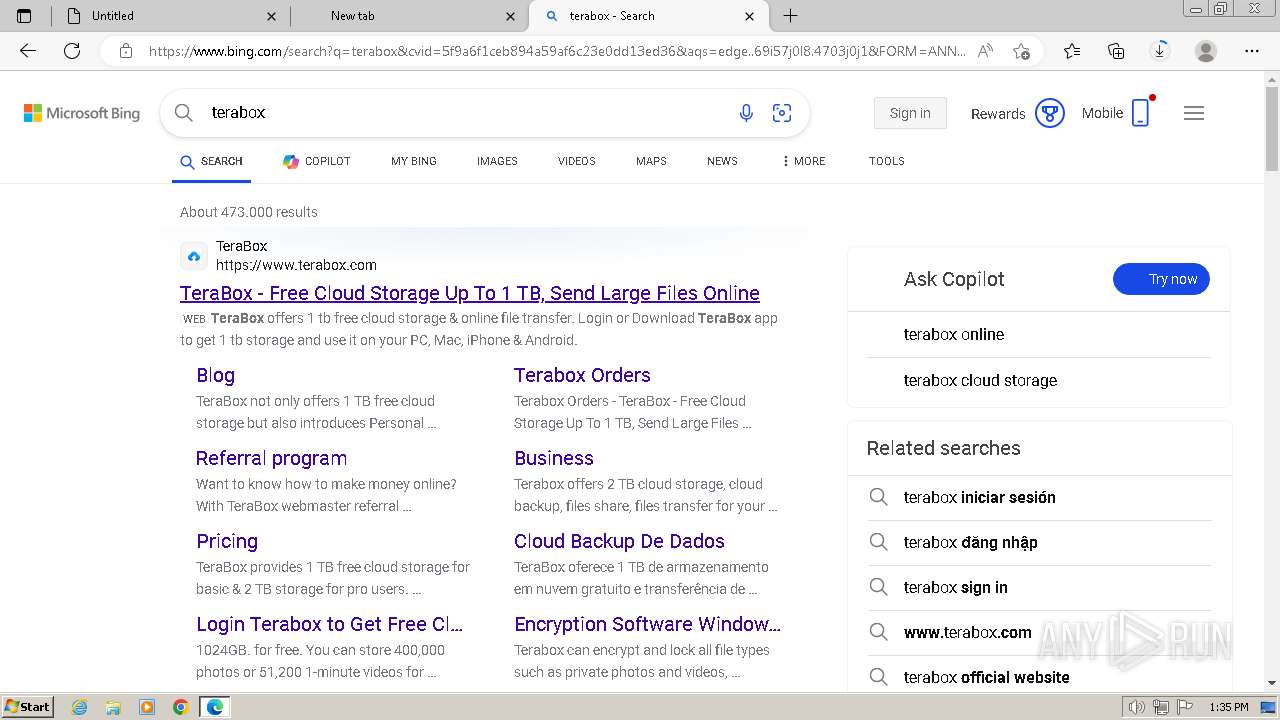
Task: Select the MY BING tab
Action: pos(414,161)
